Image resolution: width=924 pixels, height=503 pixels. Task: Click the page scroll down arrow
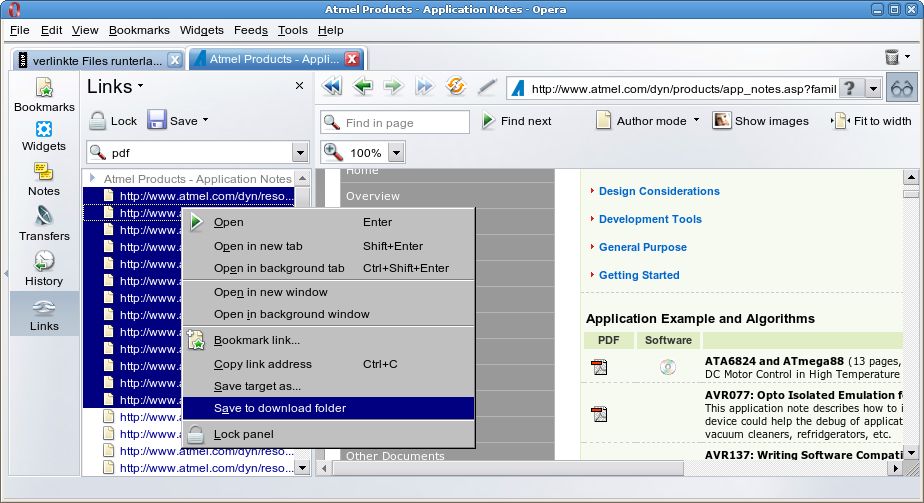[x=911, y=453]
